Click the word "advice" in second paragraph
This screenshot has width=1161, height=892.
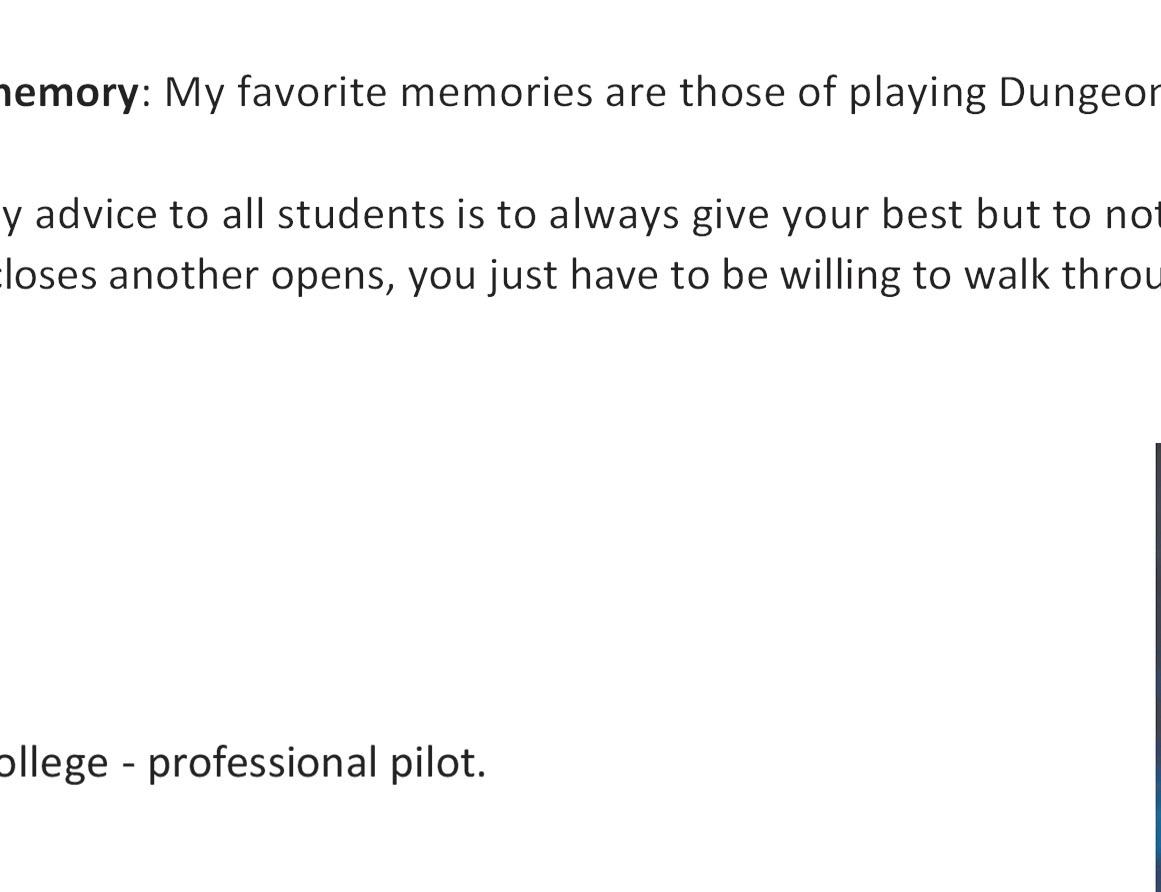pyautogui.click(x=95, y=214)
